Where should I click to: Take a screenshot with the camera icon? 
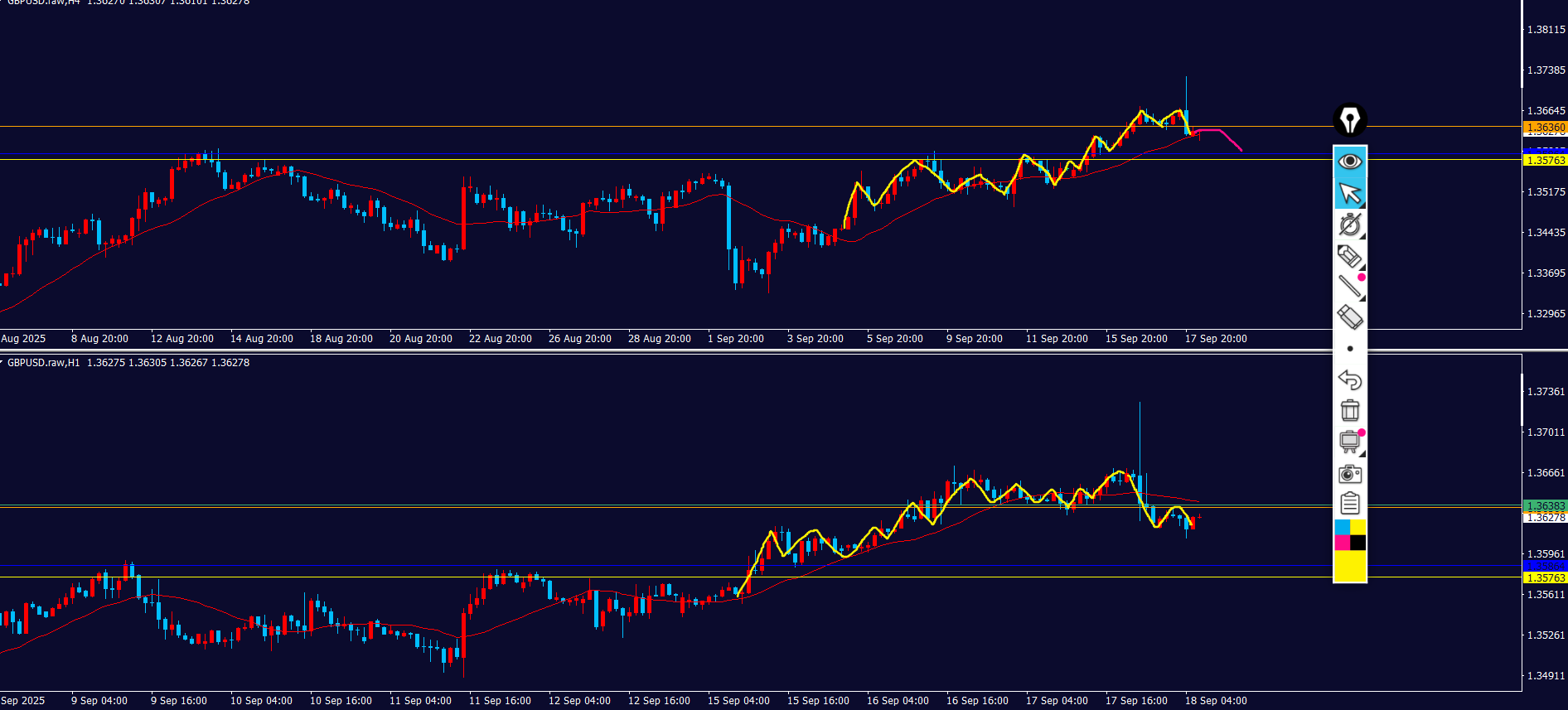1350,474
